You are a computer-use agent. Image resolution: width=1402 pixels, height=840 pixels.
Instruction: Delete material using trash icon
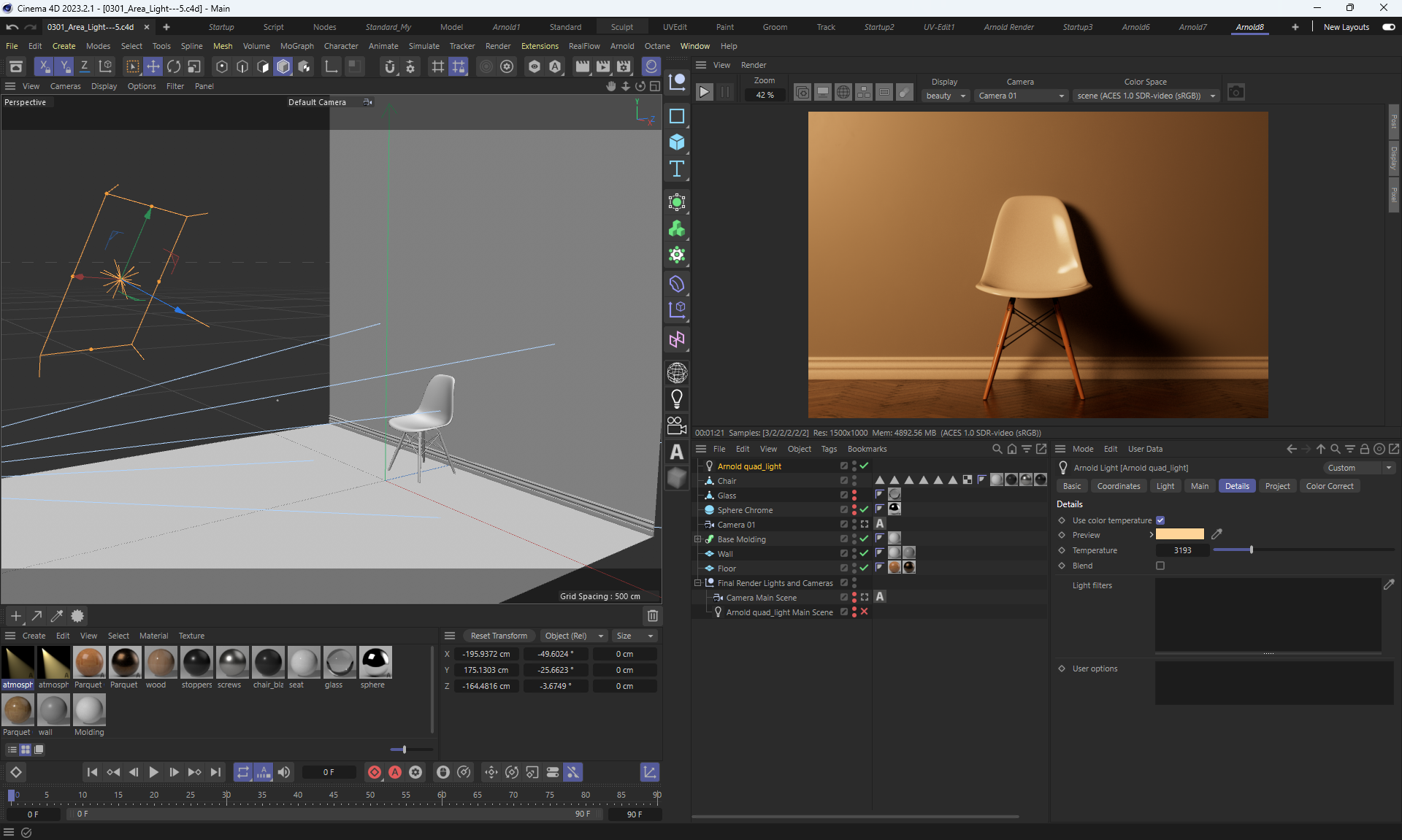point(653,616)
